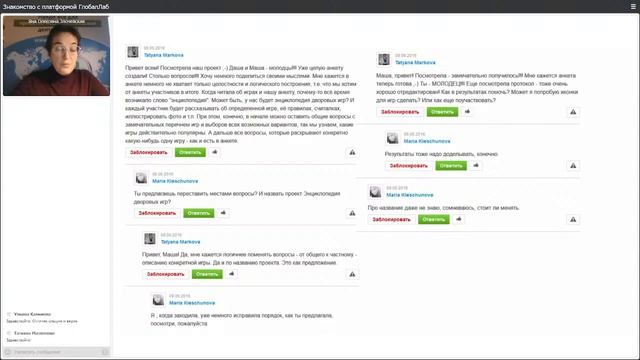Like Maria's comment 'Результаты тоже надо доделывать'
The image size is (640, 360).
point(476,165)
